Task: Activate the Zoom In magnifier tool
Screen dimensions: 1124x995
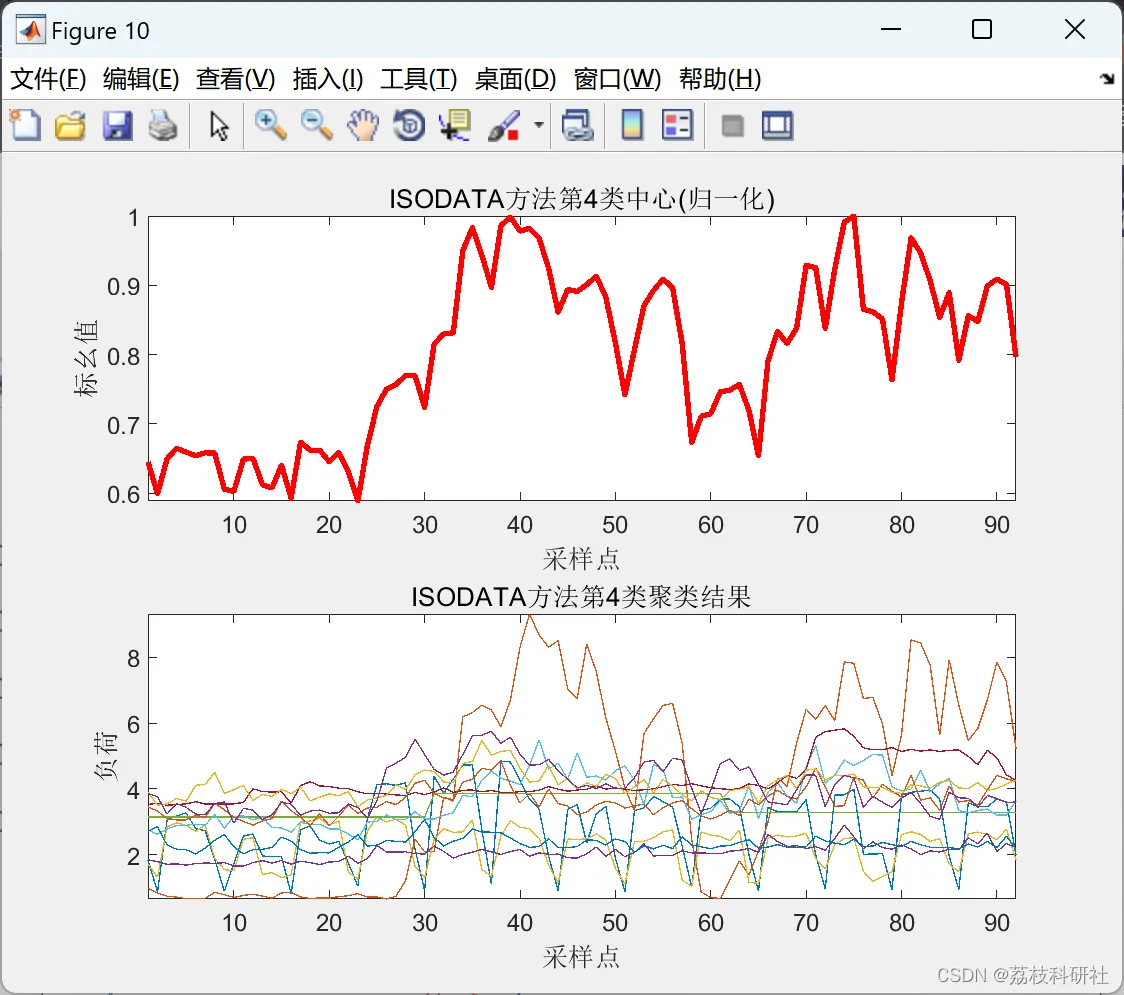Action: (x=271, y=126)
